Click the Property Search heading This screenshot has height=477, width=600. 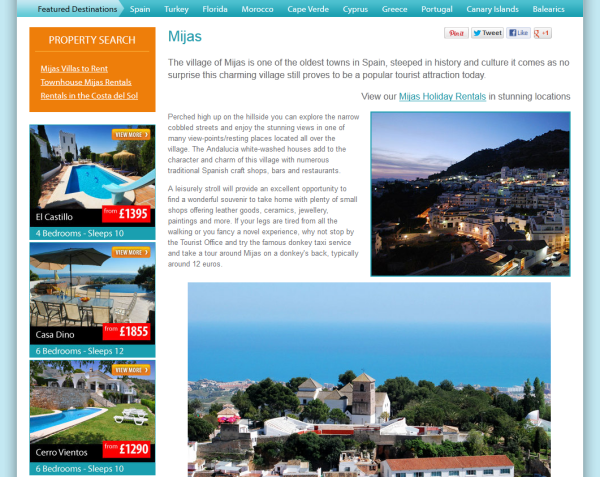click(92, 40)
